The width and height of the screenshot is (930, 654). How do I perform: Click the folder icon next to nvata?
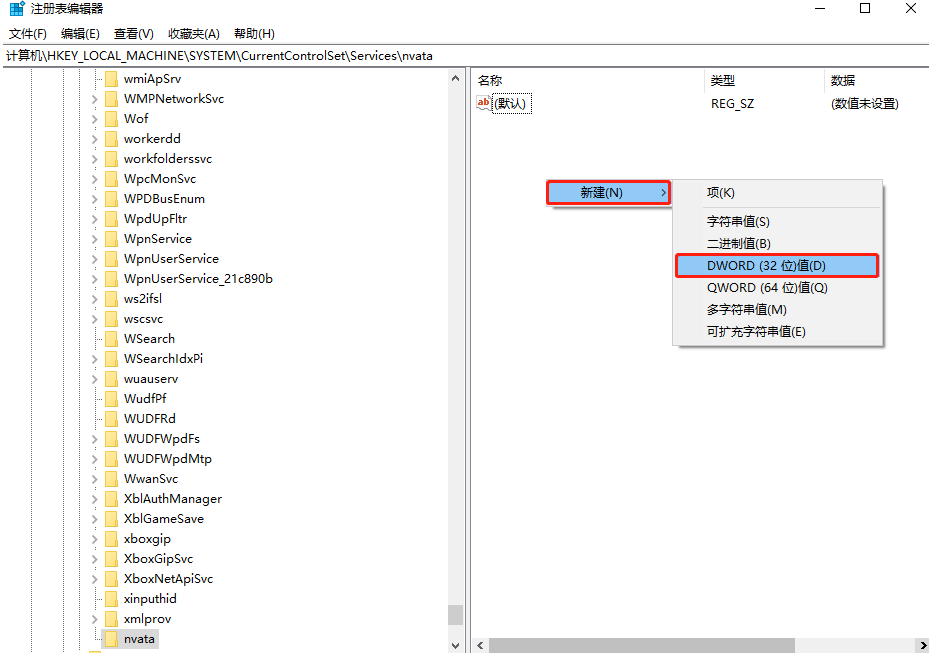(x=111, y=638)
